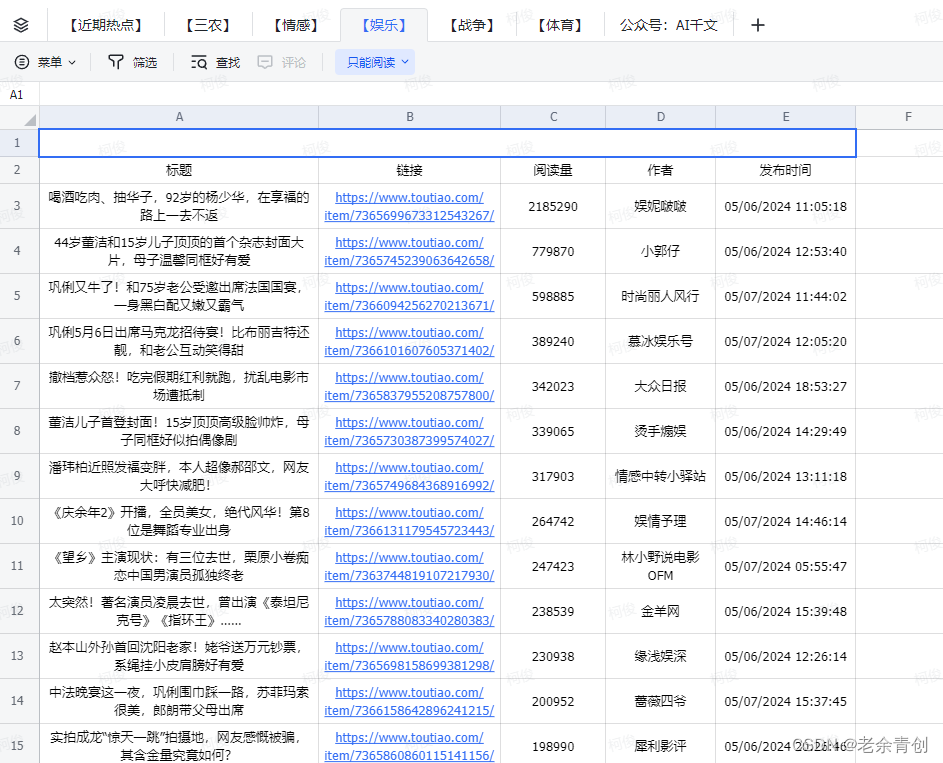Open toutiao link ending 7365745239063642658
The image size is (943, 763).
[x=410, y=251]
